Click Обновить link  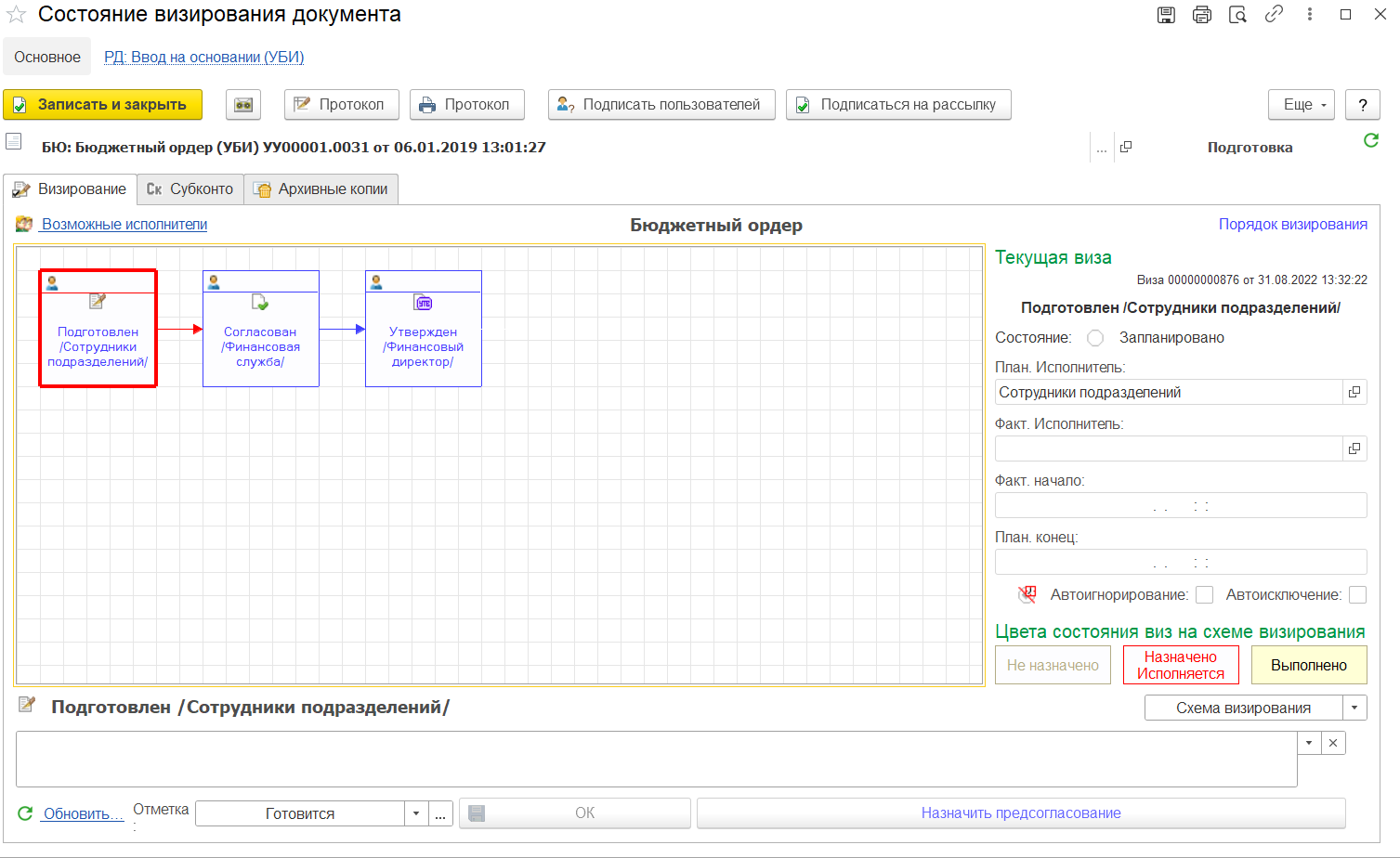tap(84, 813)
